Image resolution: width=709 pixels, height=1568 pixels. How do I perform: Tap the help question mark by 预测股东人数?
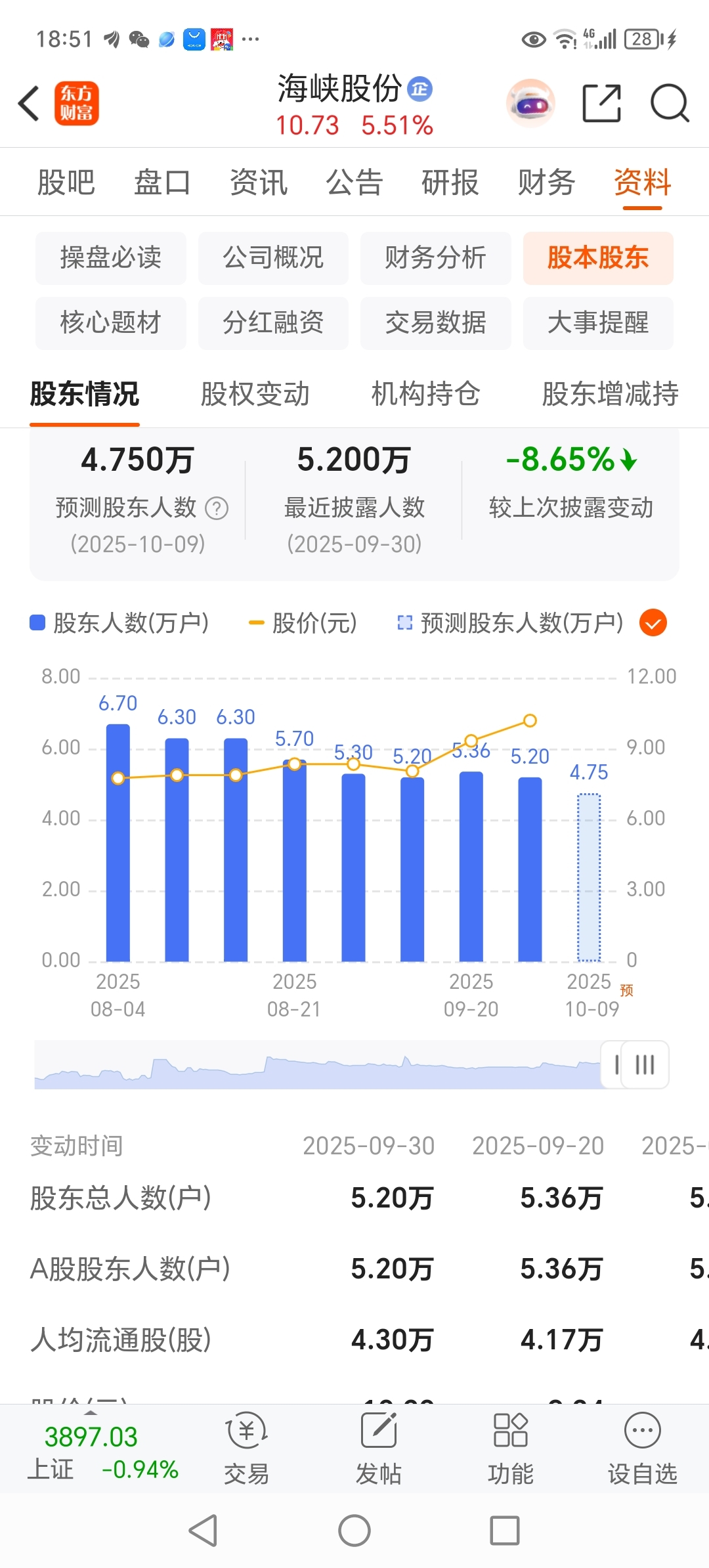[217, 508]
